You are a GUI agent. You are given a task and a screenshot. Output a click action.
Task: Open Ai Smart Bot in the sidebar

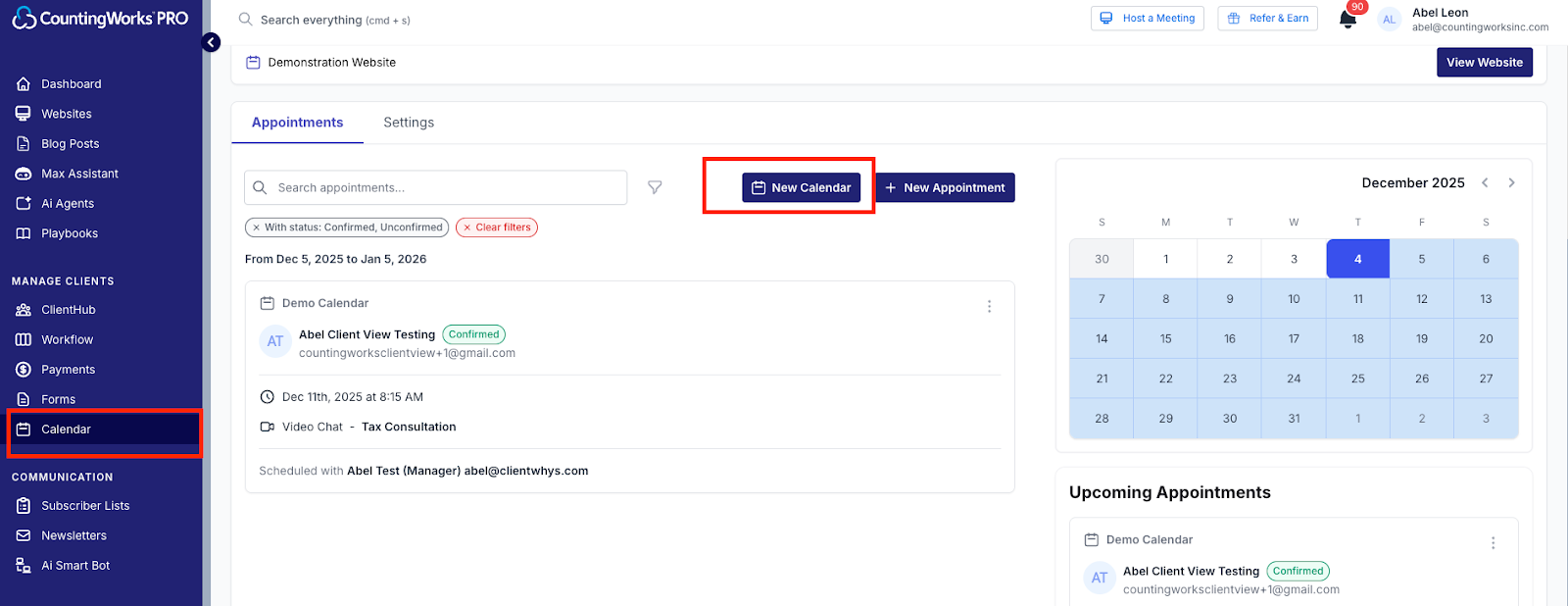pos(74,566)
